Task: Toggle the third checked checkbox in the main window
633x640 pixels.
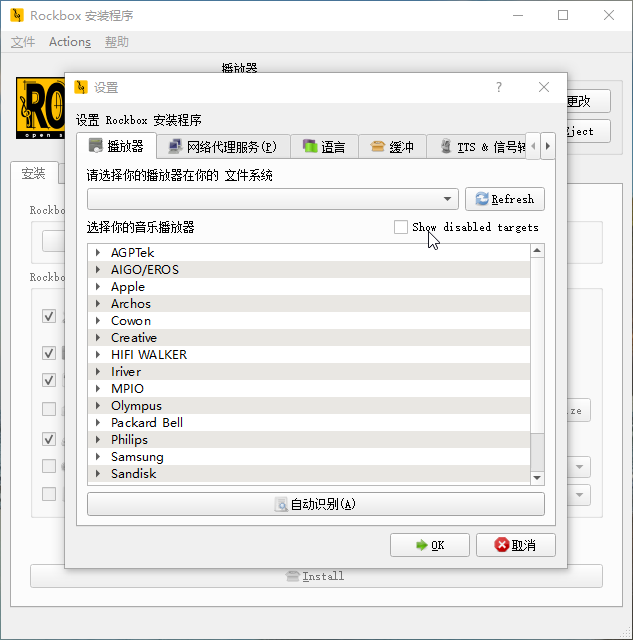Action: coord(49,380)
